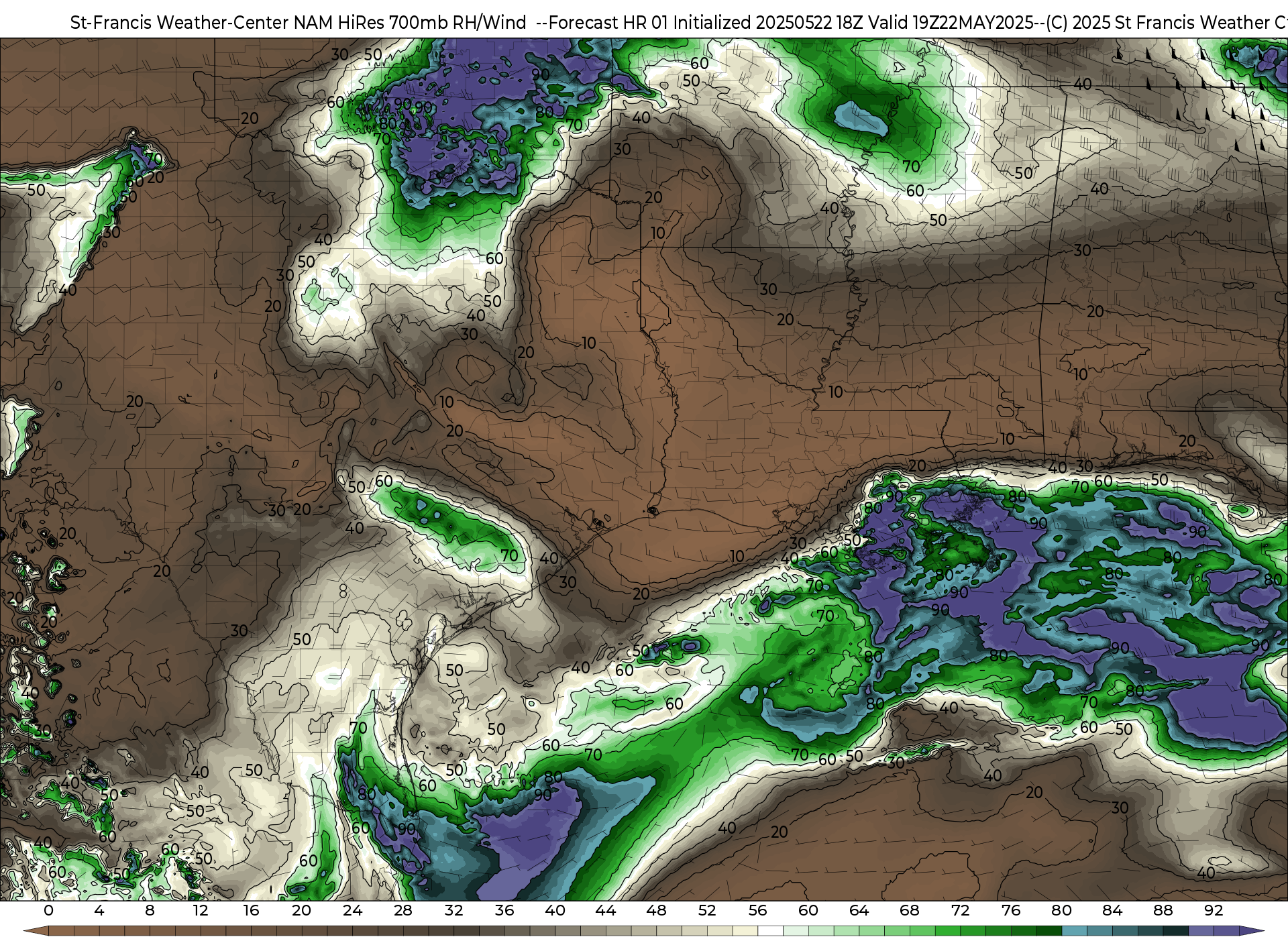1288x939 pixels.
Task: Click the left arrow end of the colorbar
Action: coord(36,931)
